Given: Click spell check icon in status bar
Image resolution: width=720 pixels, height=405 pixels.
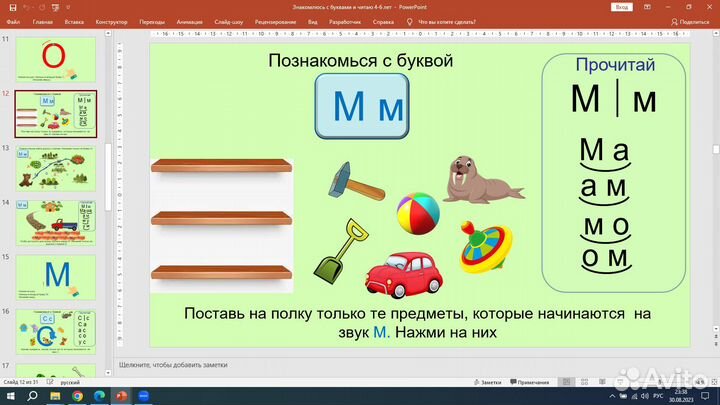Looking at the screenshot, I should tap(50, 382).
